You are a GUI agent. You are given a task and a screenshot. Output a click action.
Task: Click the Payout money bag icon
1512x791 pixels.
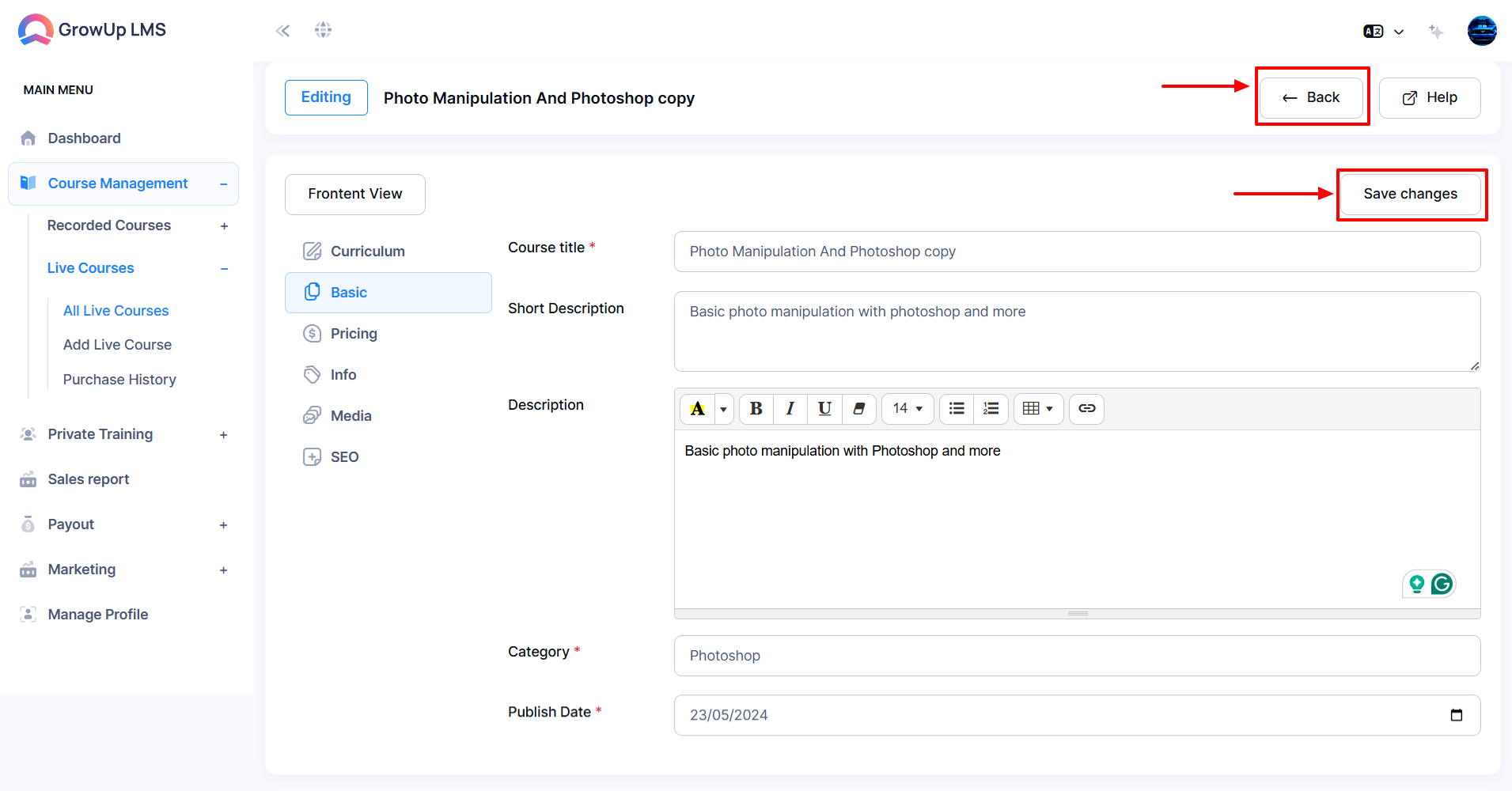(28, 524)
